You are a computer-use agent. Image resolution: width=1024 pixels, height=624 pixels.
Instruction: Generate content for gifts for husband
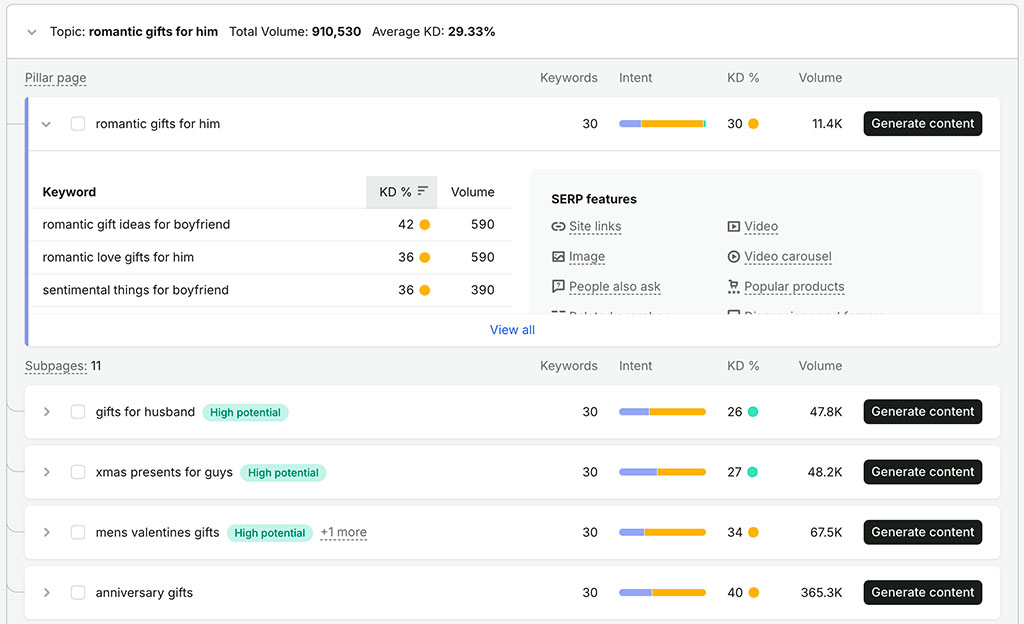click(922, 412)
